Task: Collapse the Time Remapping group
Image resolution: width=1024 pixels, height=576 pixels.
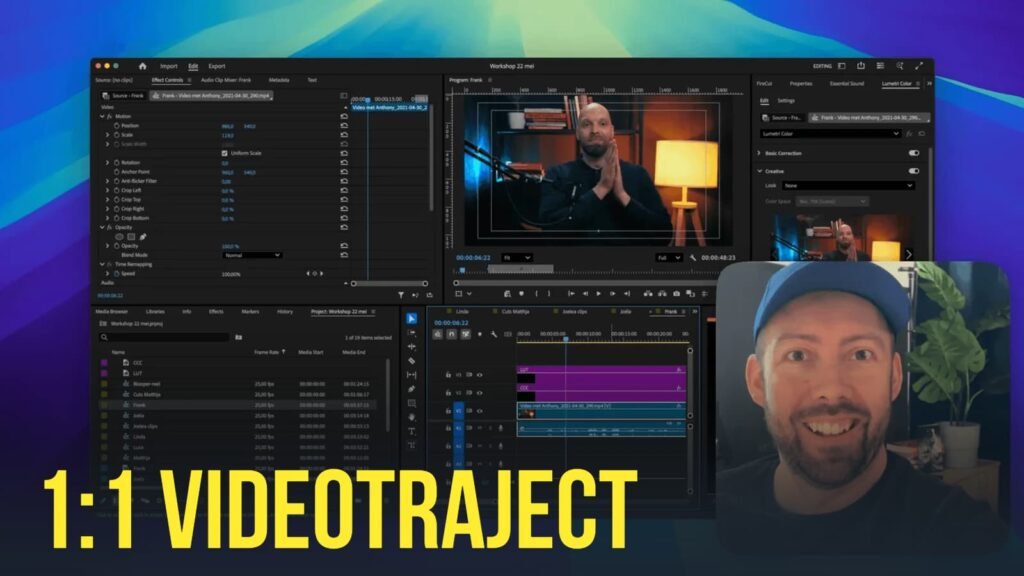Action: 102,264
